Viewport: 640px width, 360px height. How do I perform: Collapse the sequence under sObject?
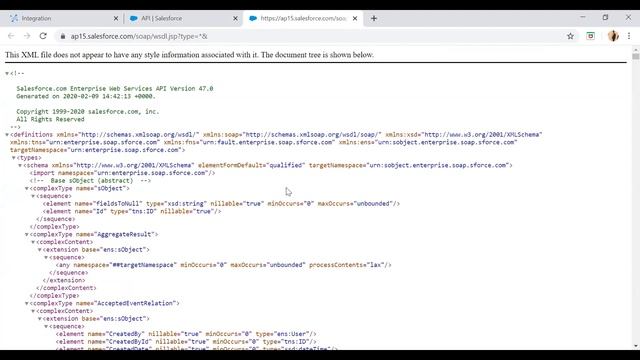(x=33, y=196)
